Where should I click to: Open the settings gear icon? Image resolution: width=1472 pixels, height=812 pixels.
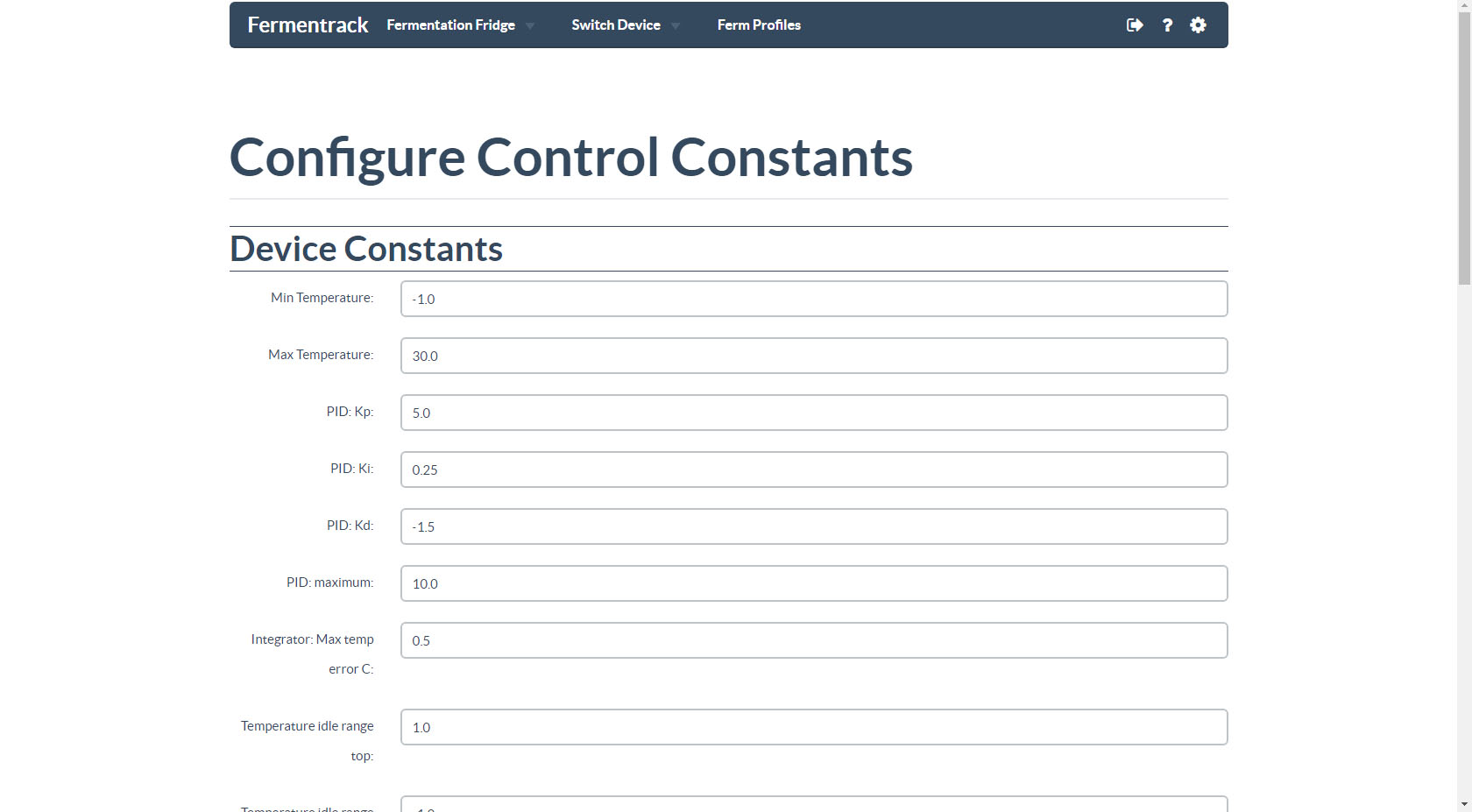coord(1198,25)
